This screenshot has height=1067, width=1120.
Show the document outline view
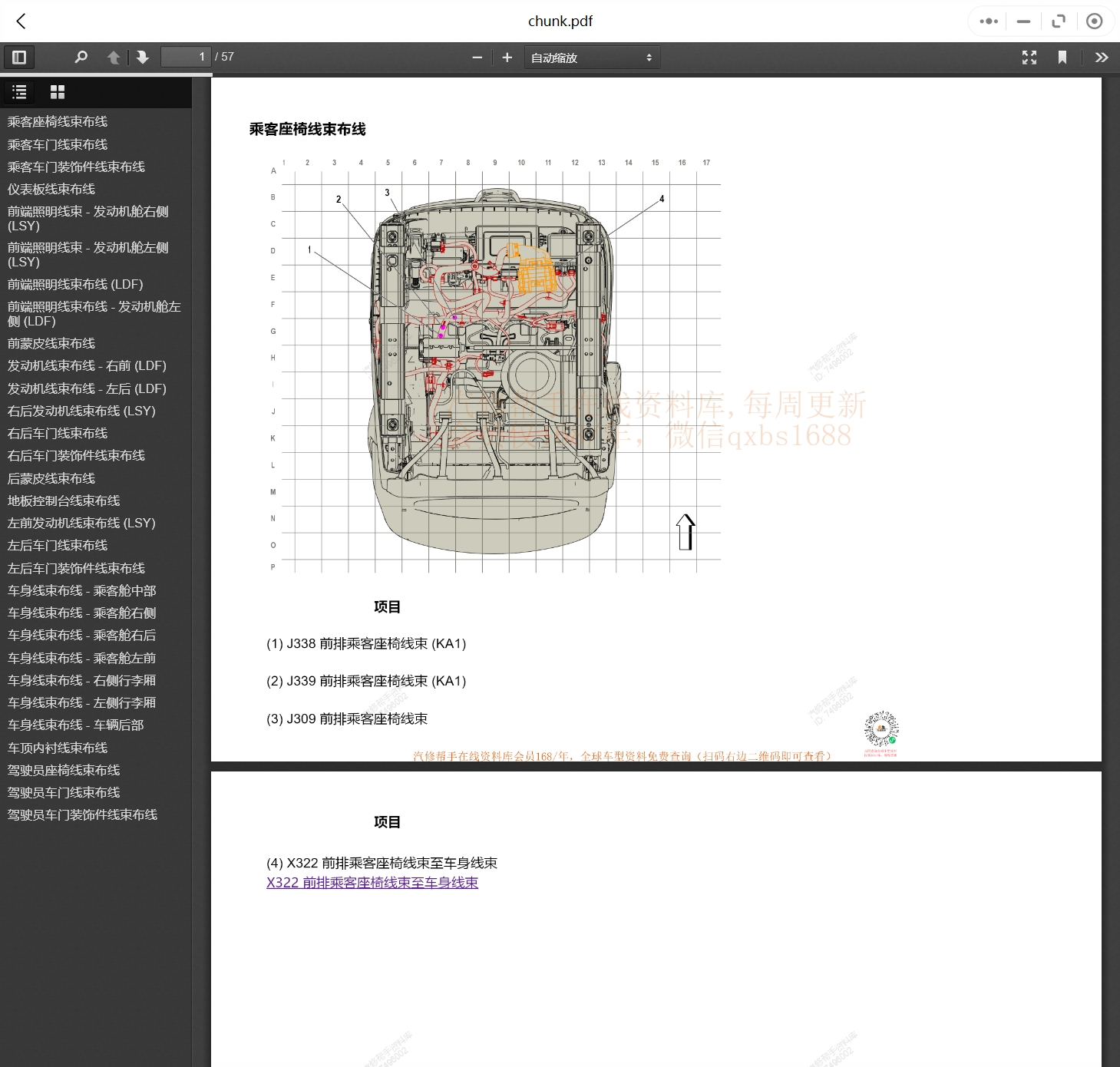click(x=19, y=92)
